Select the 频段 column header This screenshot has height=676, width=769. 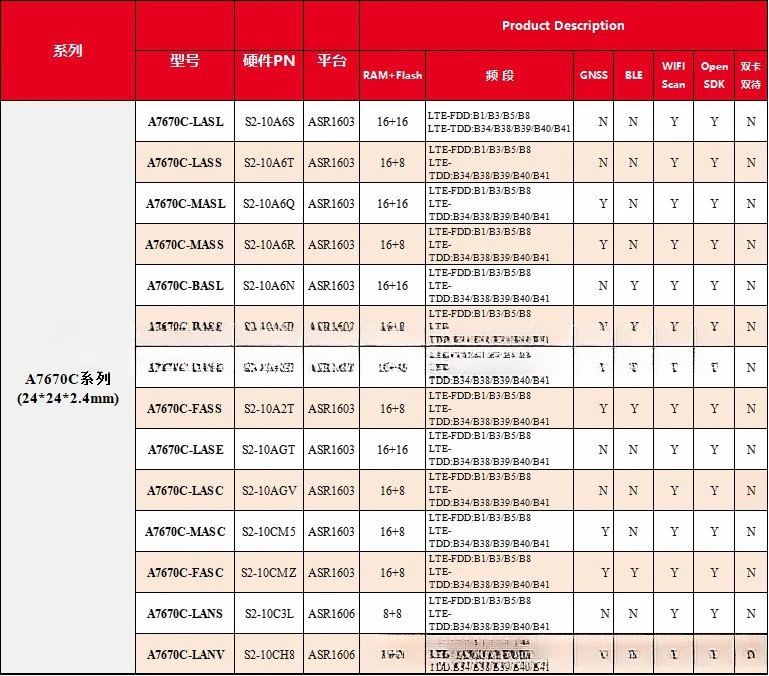(500, 76)
